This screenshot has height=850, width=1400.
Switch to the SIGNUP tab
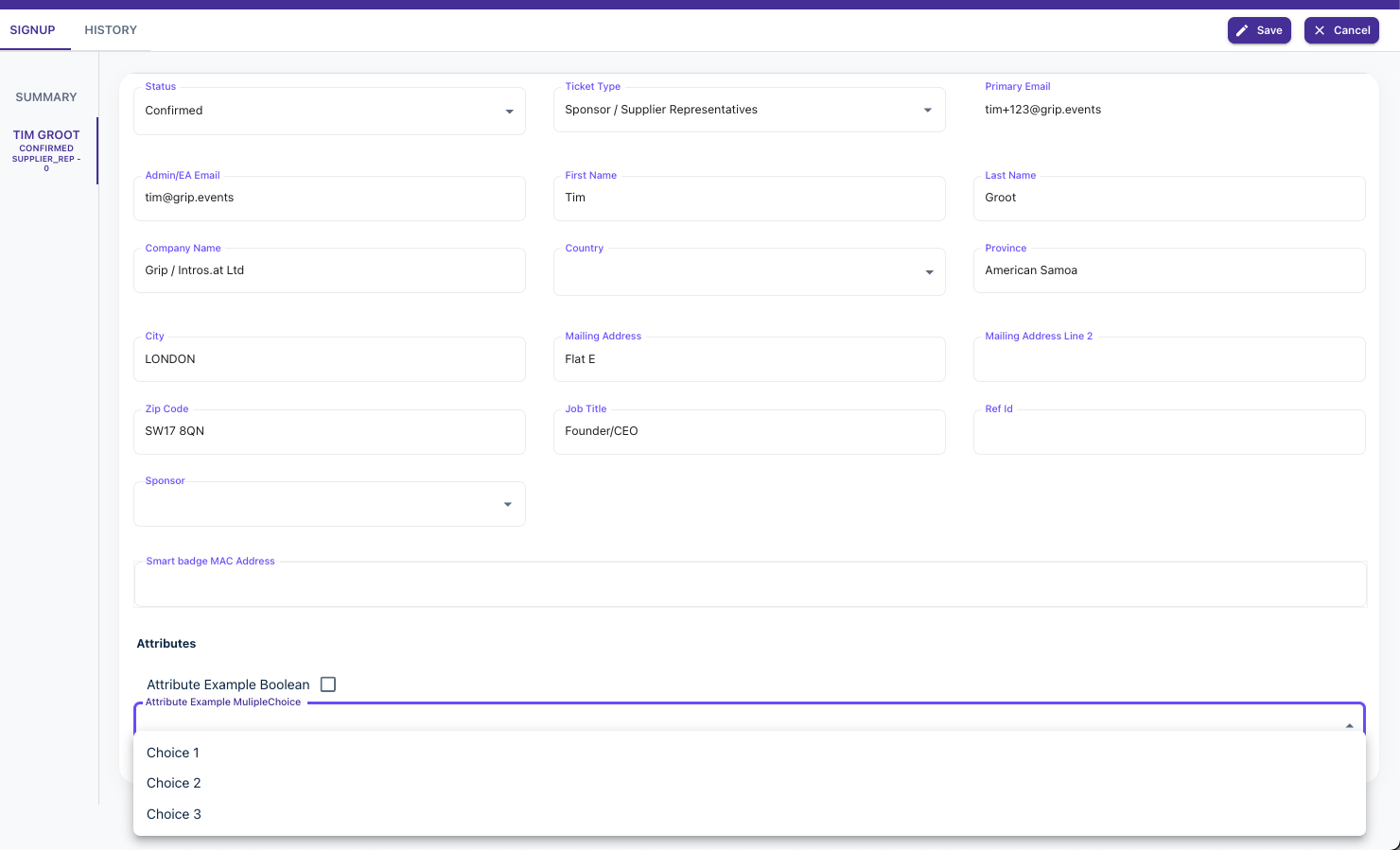[x=33, y=30]
